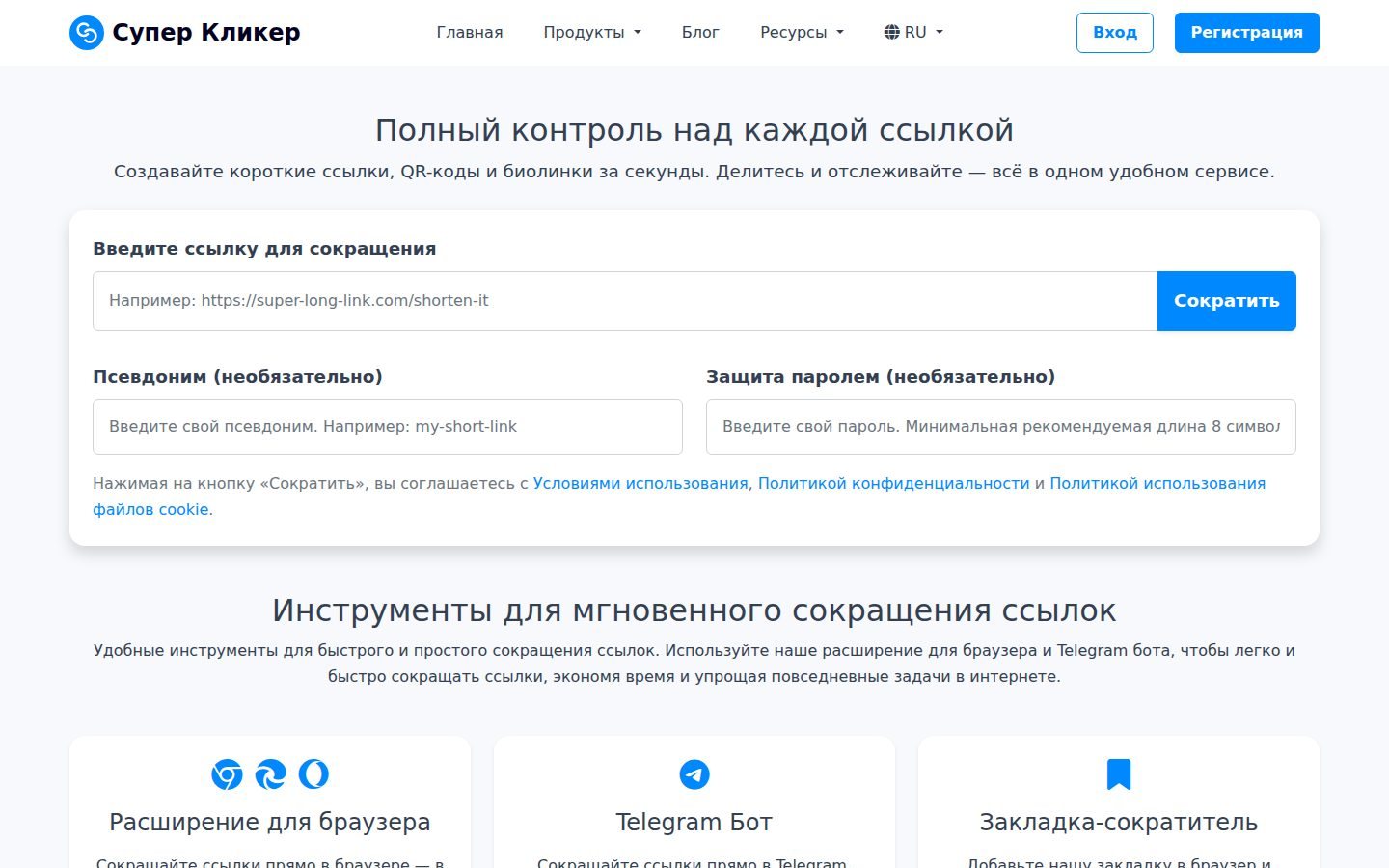
Task: Click the Opera browser icon
Action: click(x=313, y=774)
